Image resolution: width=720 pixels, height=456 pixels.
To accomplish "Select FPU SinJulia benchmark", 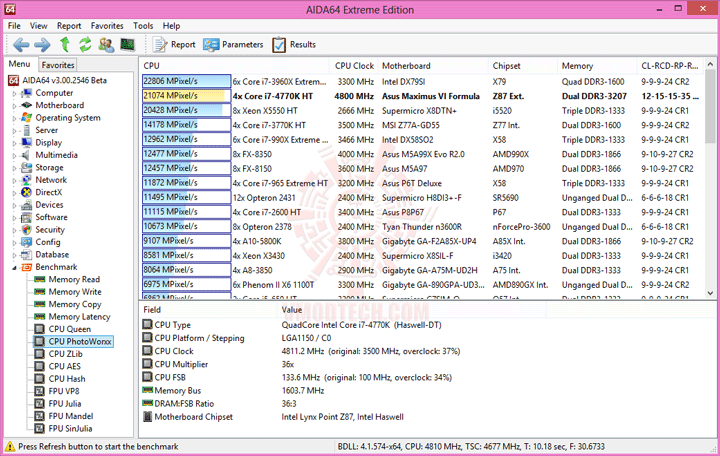I will click(x=70, y=428).
